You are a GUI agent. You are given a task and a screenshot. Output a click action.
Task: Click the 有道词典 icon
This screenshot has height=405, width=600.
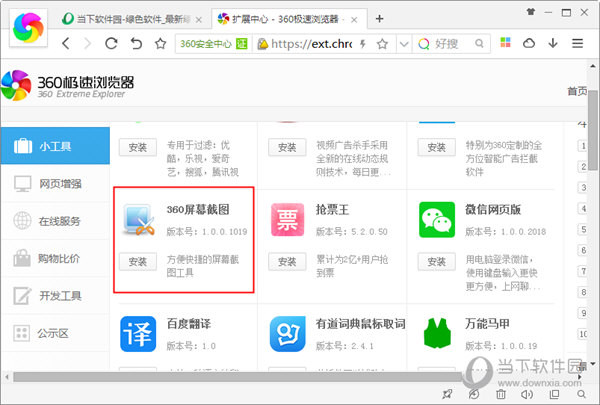click(287, 334)
